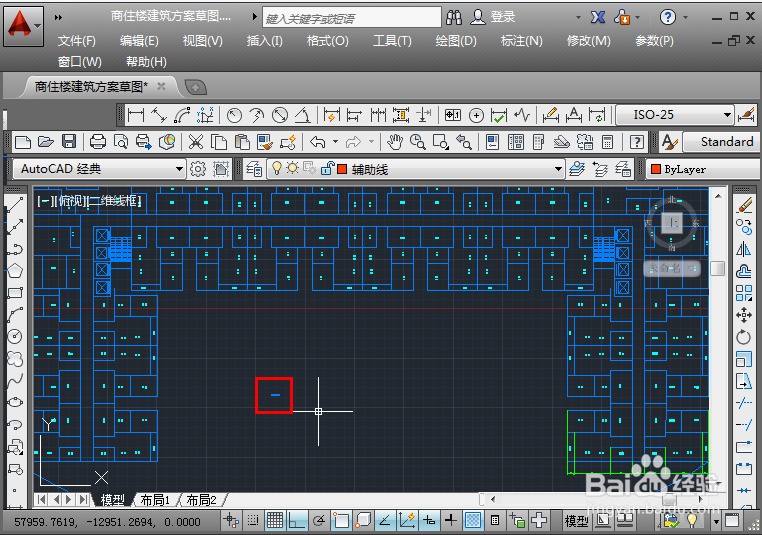Select the Radius dimension tool

[x=234, y=116]
